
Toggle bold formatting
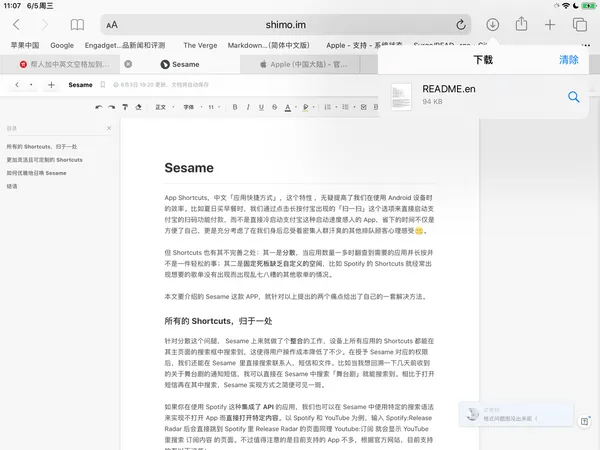click(235, 107)
